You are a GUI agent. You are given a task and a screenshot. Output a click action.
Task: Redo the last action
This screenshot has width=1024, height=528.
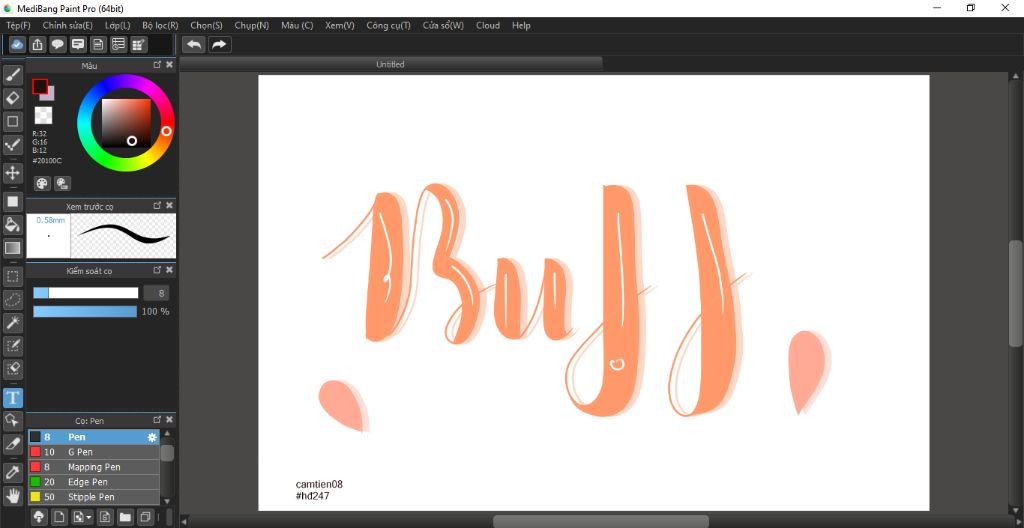tap(219, 44)
